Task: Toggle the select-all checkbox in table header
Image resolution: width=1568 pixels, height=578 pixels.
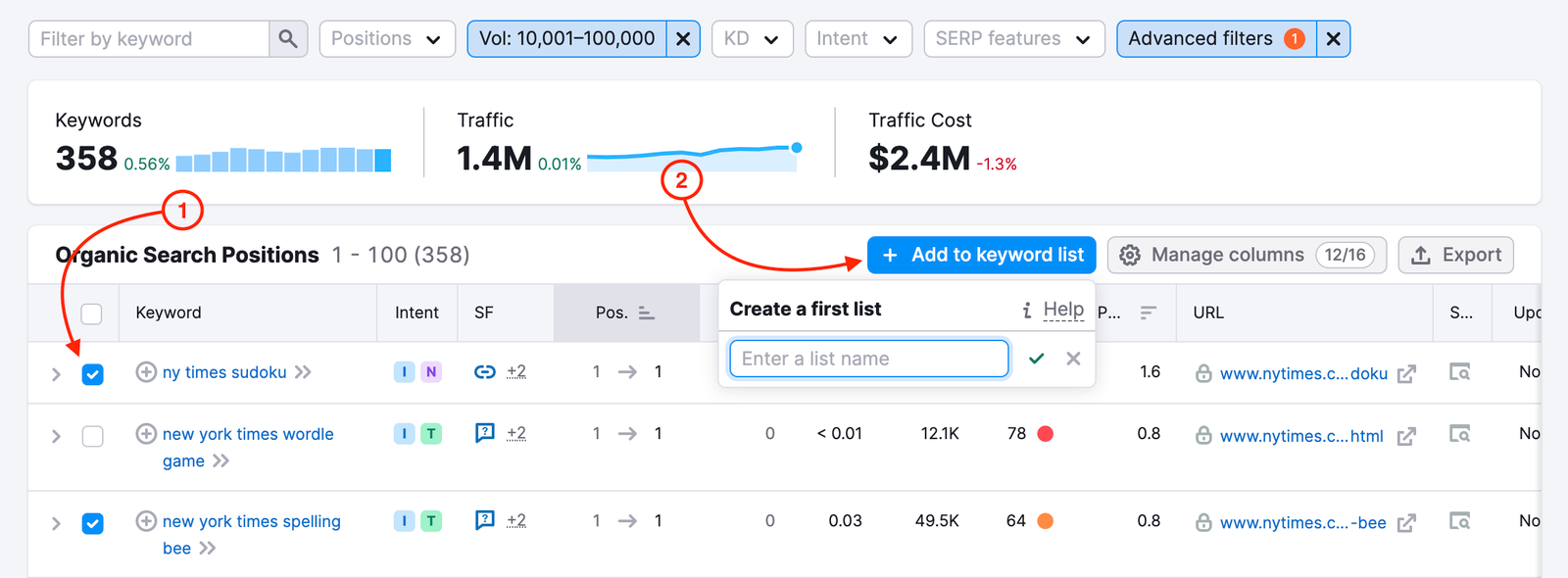Action: (x=91, y=313)
